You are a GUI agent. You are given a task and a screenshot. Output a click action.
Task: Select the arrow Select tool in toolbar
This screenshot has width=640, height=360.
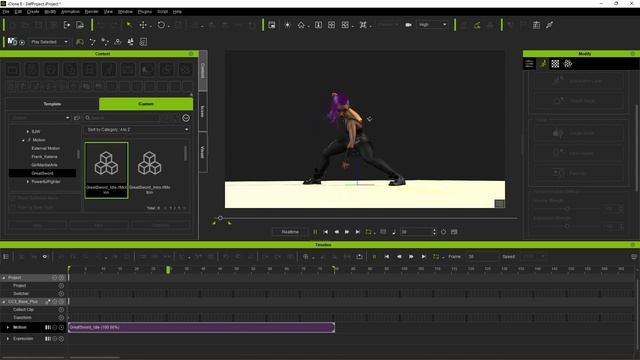point(129,25)
